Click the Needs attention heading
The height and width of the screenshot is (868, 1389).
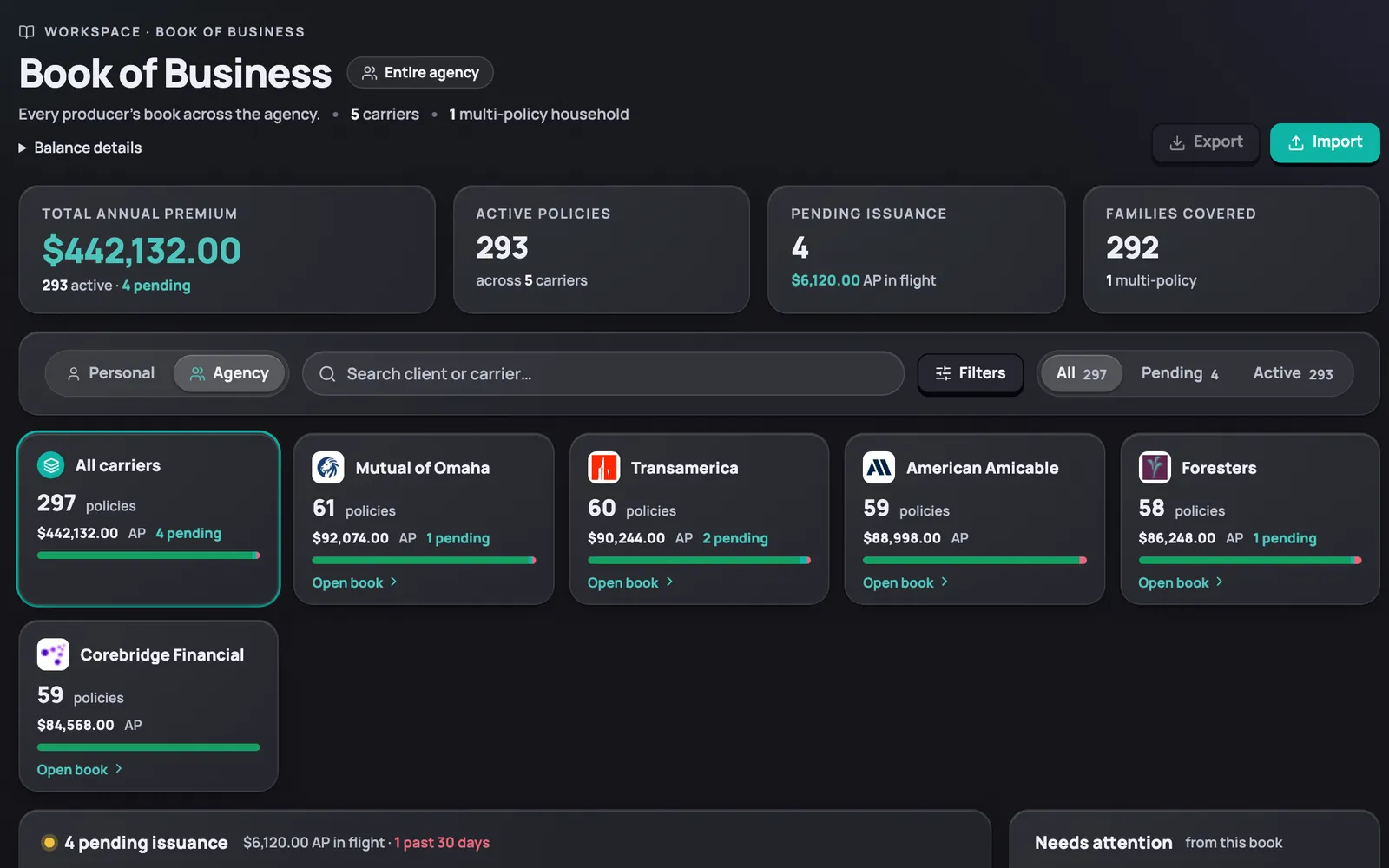(1103, 843)
